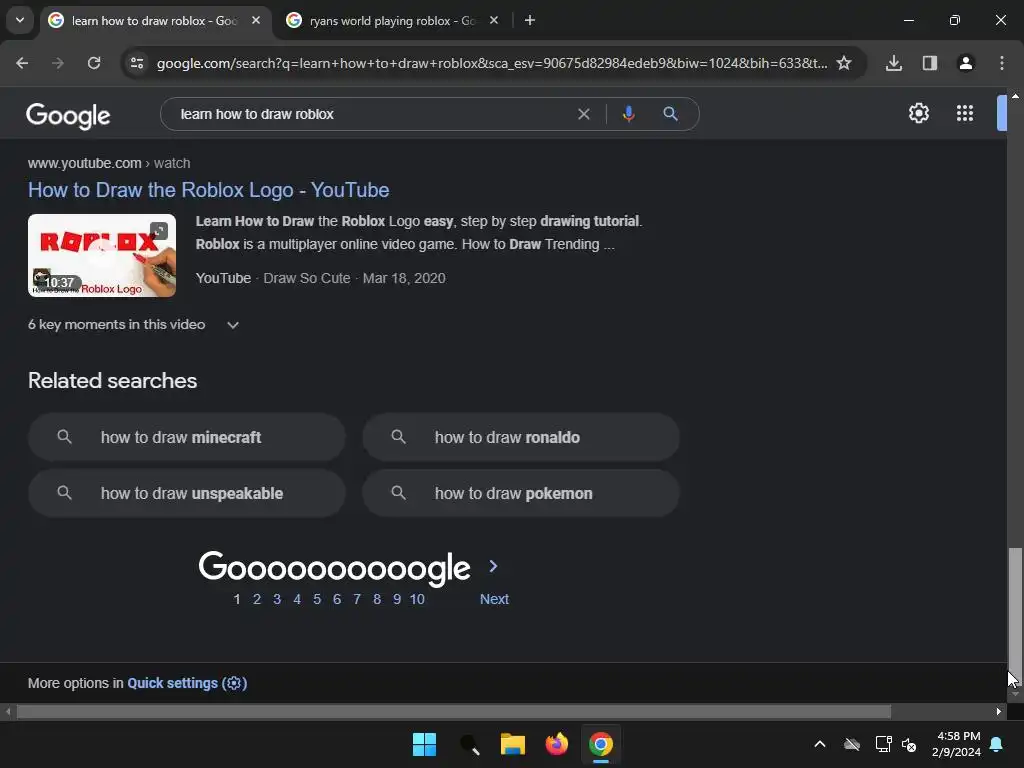The height and width of the screenshot is (768, 1024).
Task: Search 'how to draw minecraft' related suggestion
Action: [x=187, y=437]
